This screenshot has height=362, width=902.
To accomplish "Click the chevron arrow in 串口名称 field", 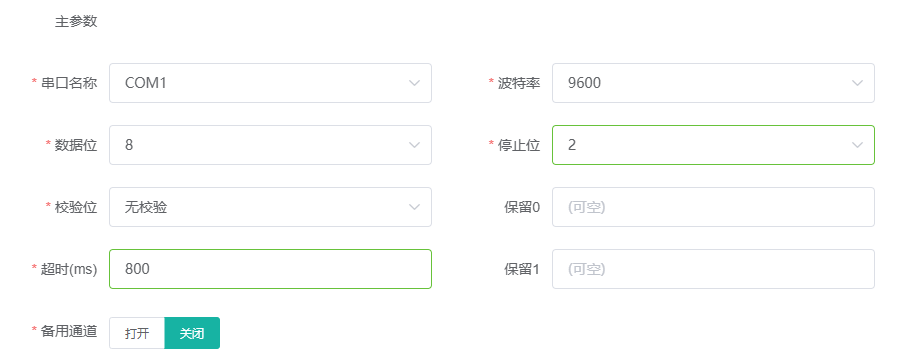I will tap(414, 83).
